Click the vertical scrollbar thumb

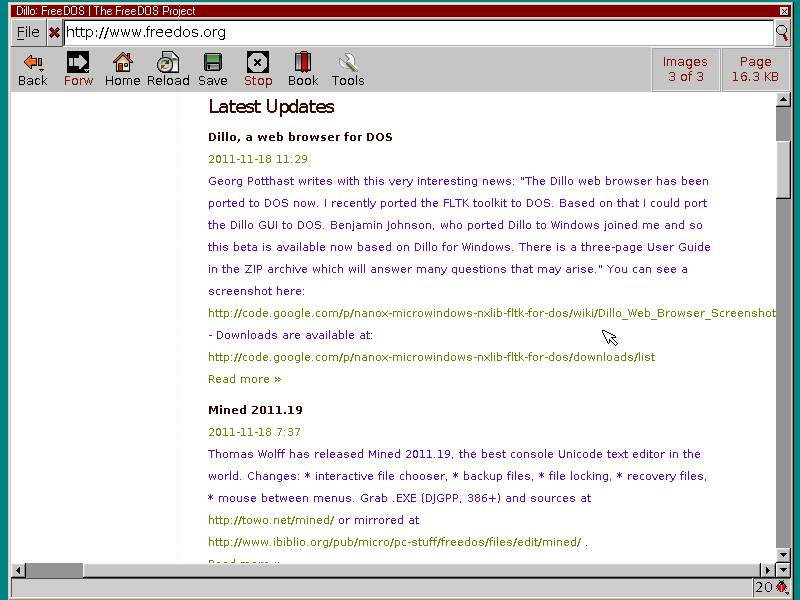point(783,169)
